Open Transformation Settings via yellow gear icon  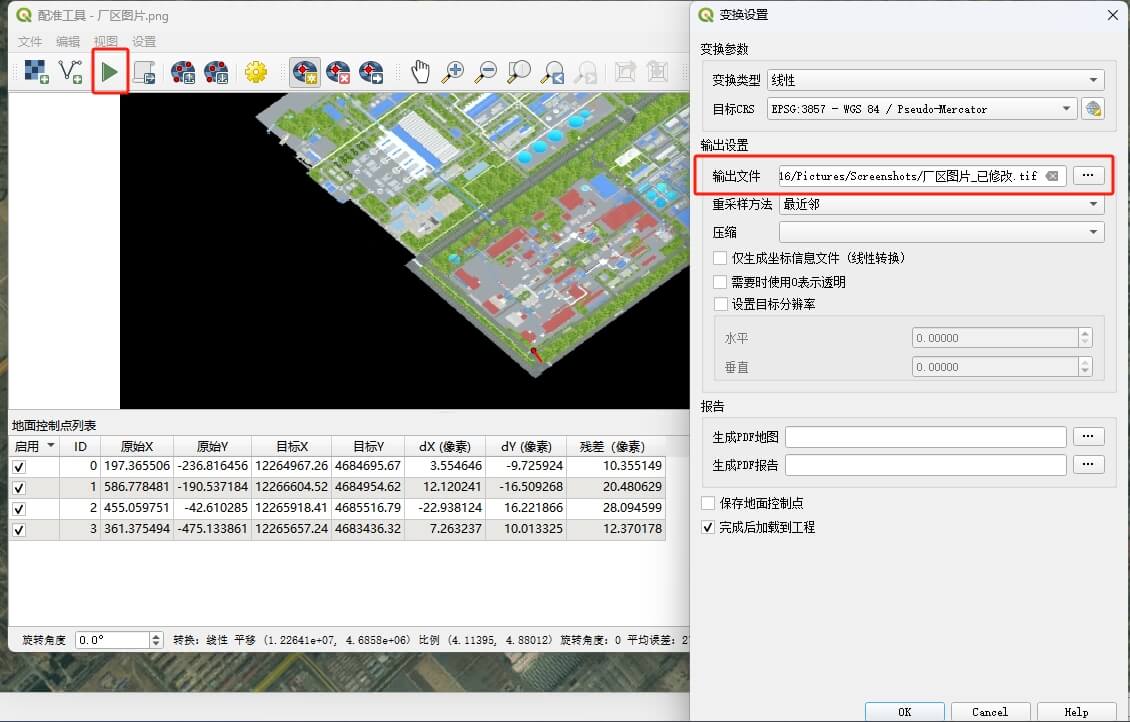coord(256,72)
